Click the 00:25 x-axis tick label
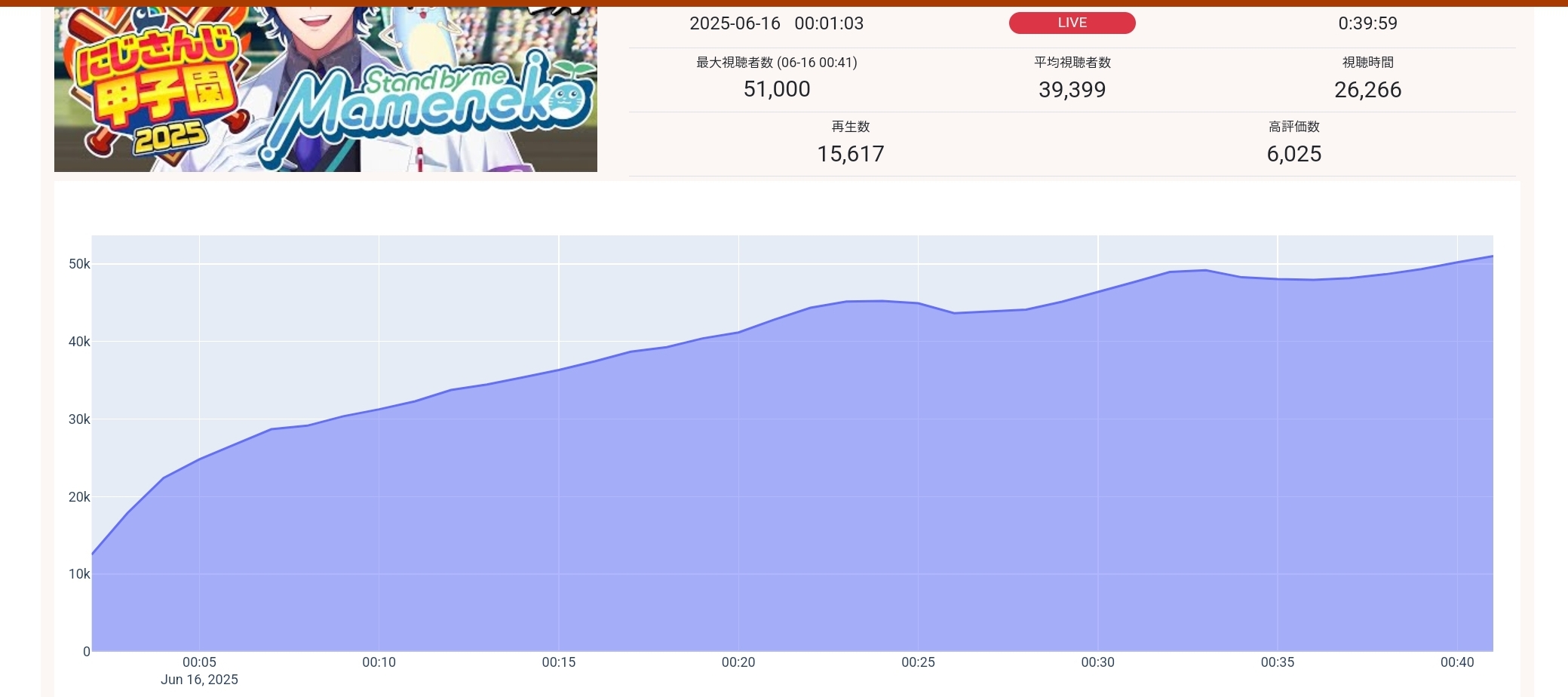Screen dimensions: 1568x697 click(918, 662)
